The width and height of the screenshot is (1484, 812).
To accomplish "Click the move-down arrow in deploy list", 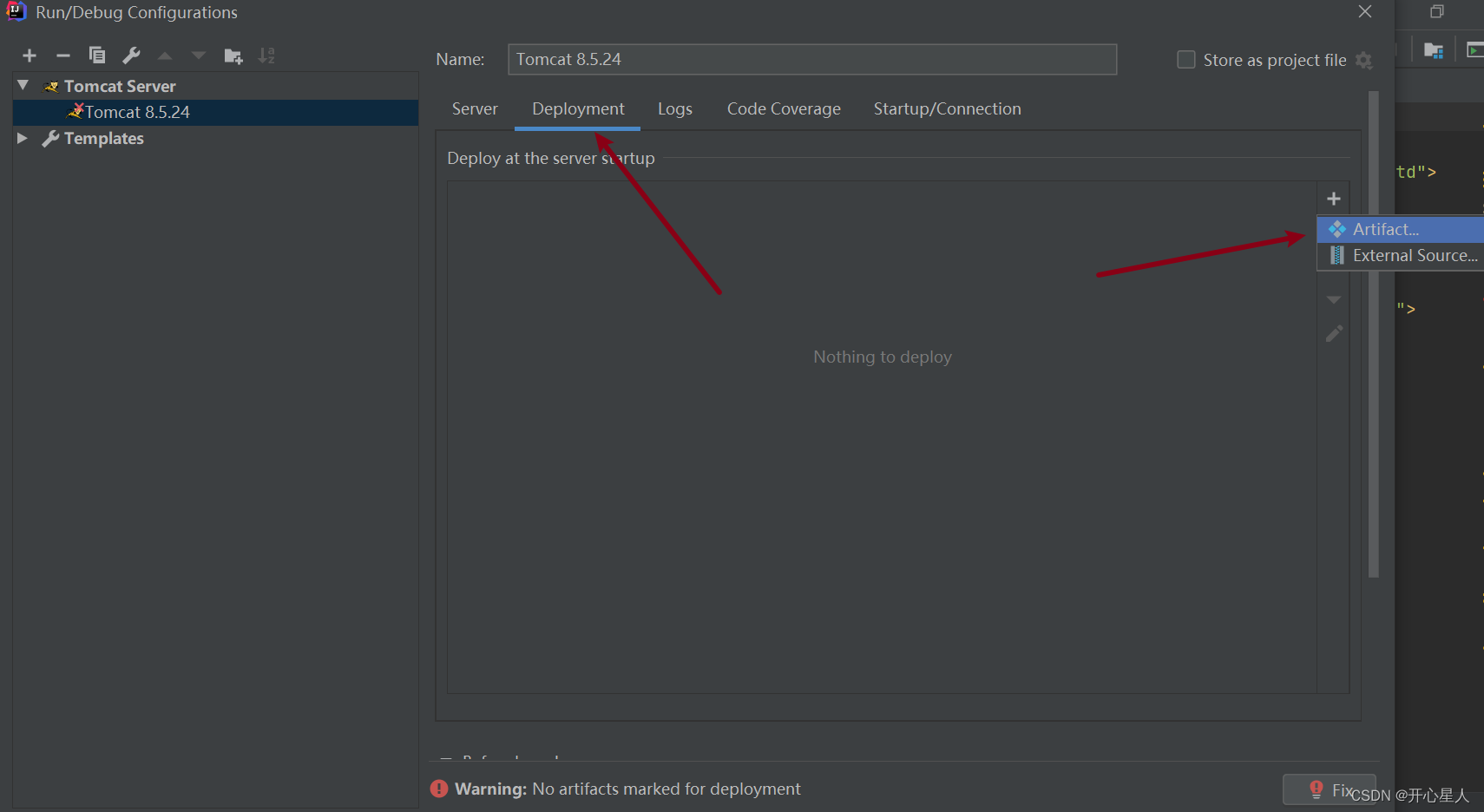I will pyautogui.click(x=1334, y=300).
